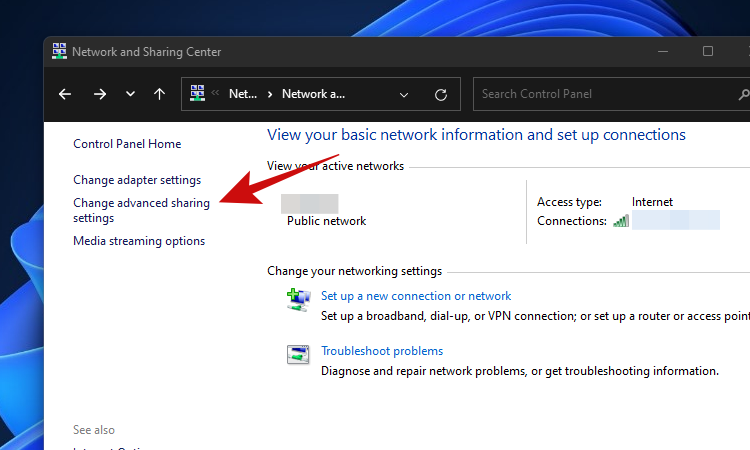Open Media streaming options
This screenshot has width=750, height=450.
(x=139, y=241)
